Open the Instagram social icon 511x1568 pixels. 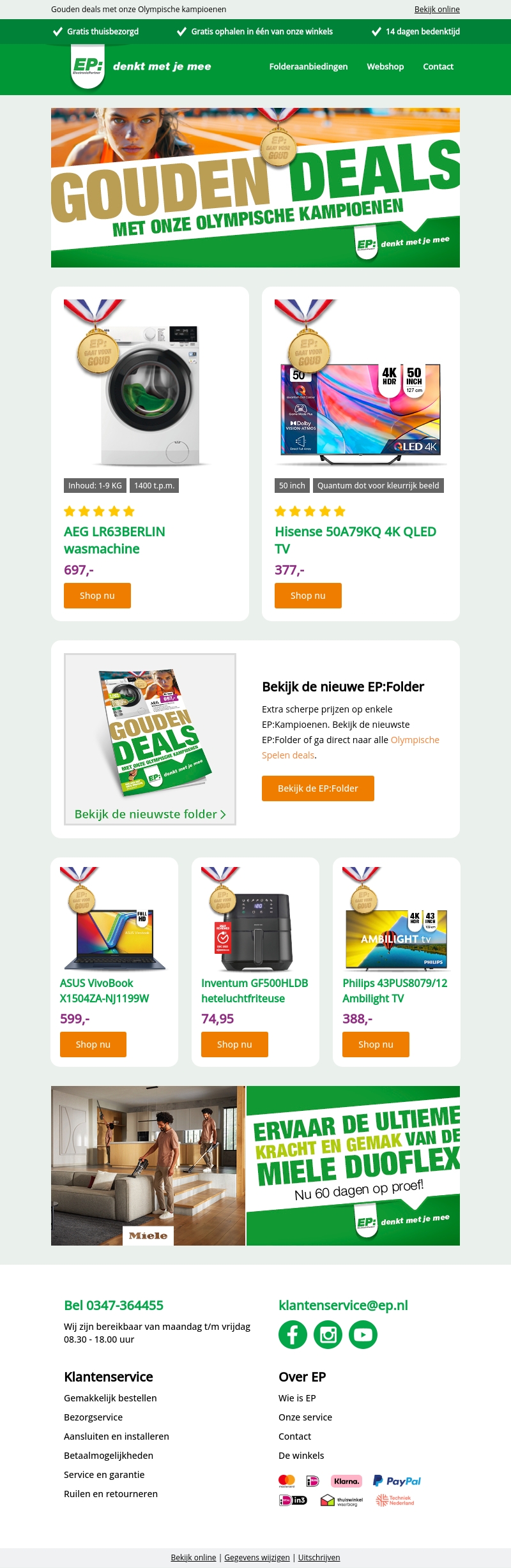pos(328,1334)
